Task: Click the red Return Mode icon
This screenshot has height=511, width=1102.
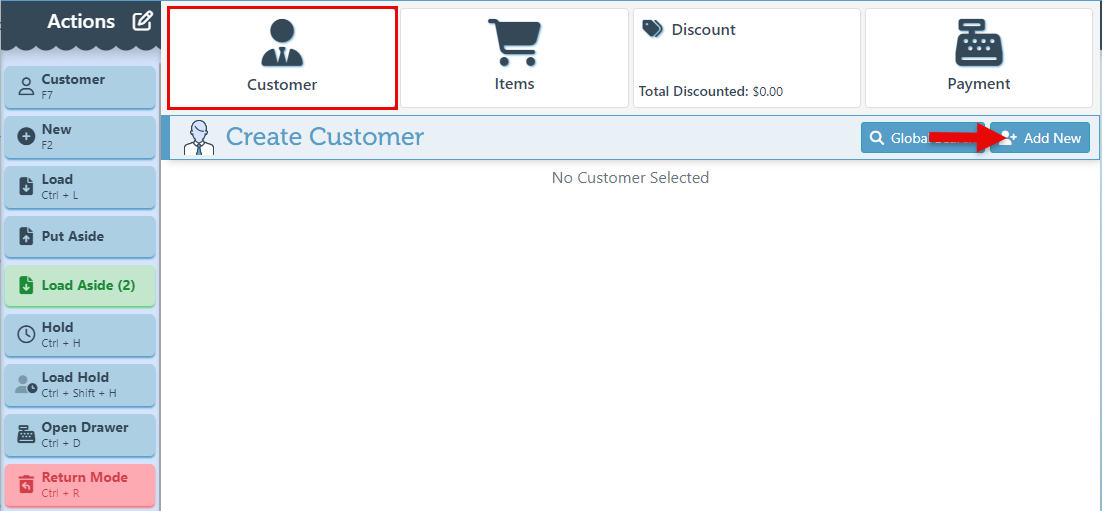Action: 27,484
